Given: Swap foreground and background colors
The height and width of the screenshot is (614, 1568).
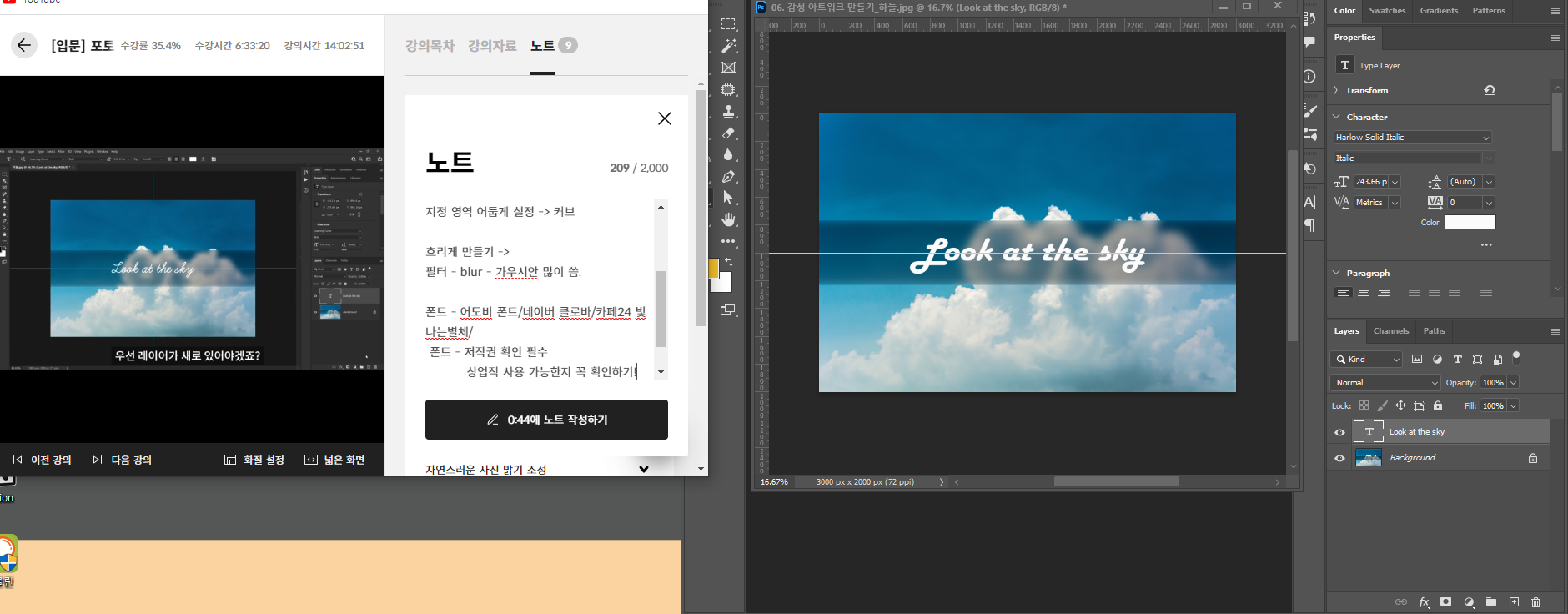Looking at the screenshot, I should [x=729, y=262].
